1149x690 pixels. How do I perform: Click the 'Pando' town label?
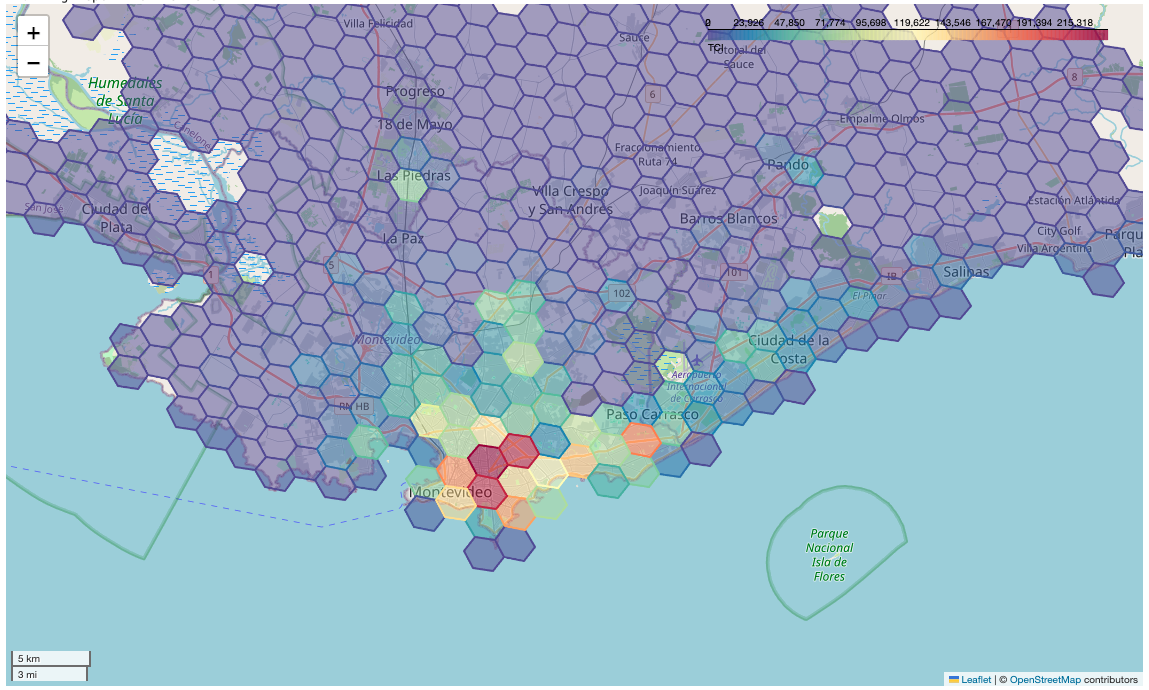788,164
